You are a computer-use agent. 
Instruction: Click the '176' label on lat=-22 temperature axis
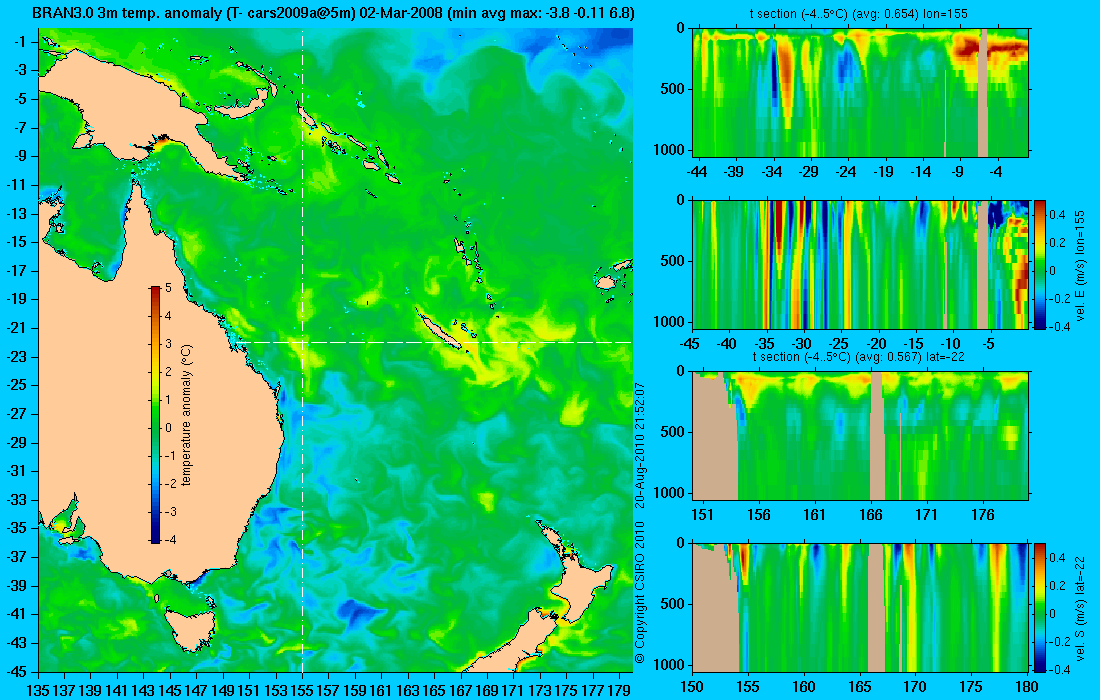pos(983,515)
